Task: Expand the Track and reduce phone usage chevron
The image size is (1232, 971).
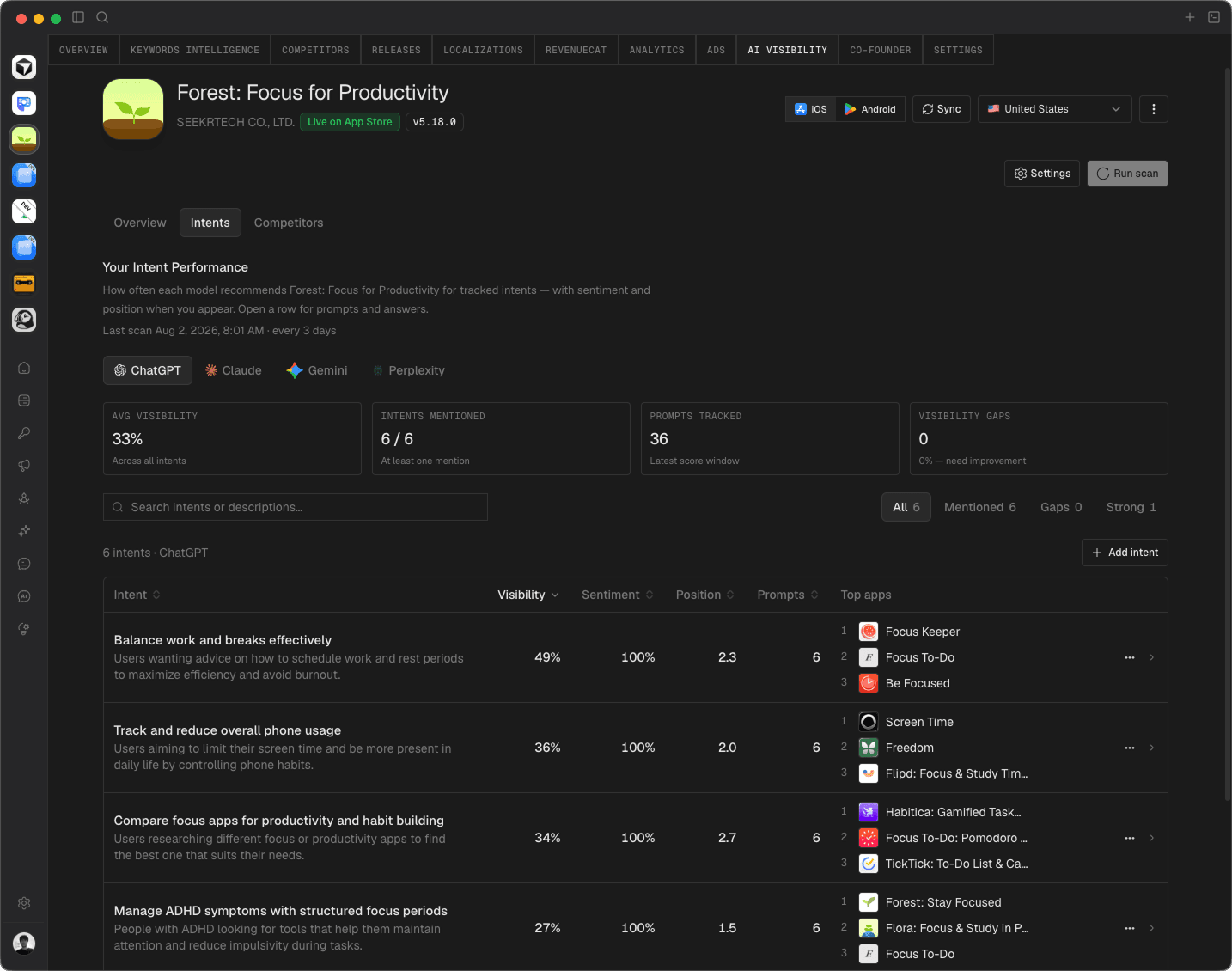Action: (1151, 748)
